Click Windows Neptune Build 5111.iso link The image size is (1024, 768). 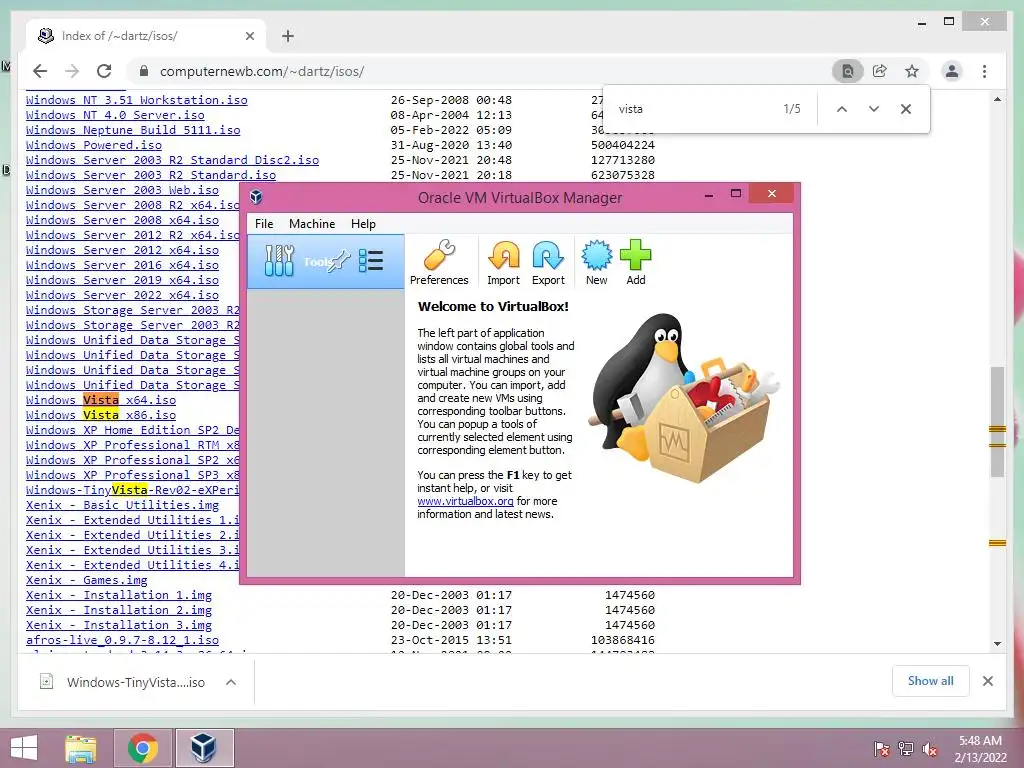click(x=133, y=130)
